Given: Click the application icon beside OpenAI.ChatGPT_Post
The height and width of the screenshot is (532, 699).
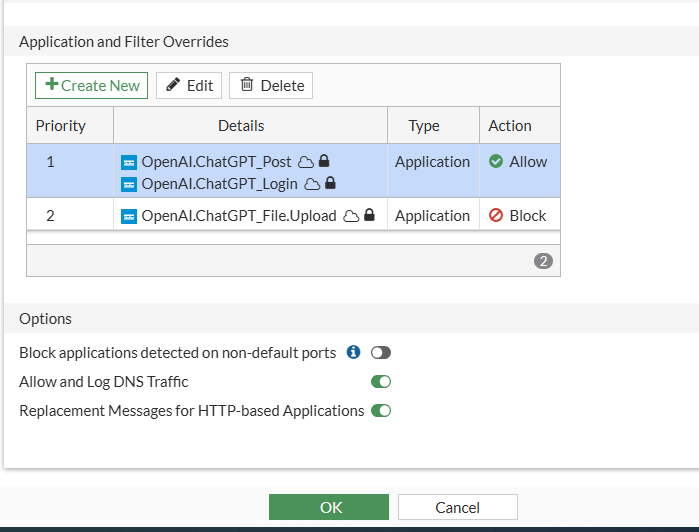Looking at the screenshot, I should 128,161.
